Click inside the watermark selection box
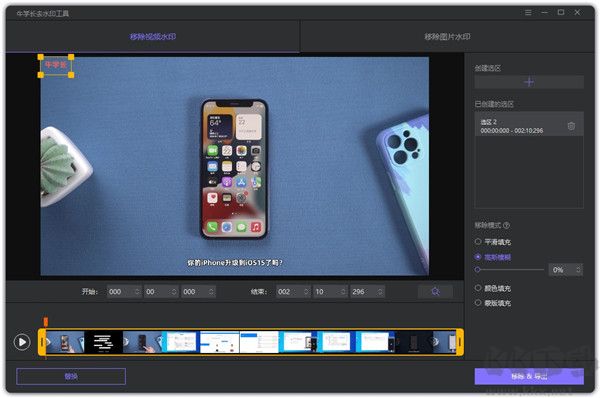Screen dimensions: 600x398 (56, 66)
